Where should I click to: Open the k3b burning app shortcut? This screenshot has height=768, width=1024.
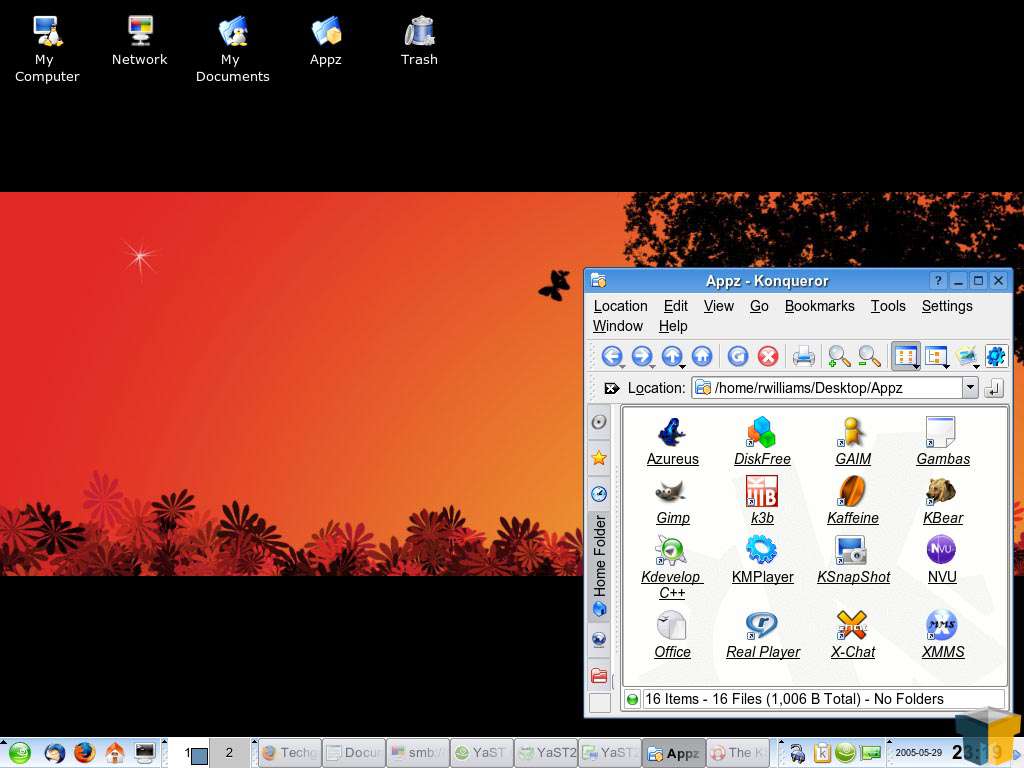pos(762,502)
